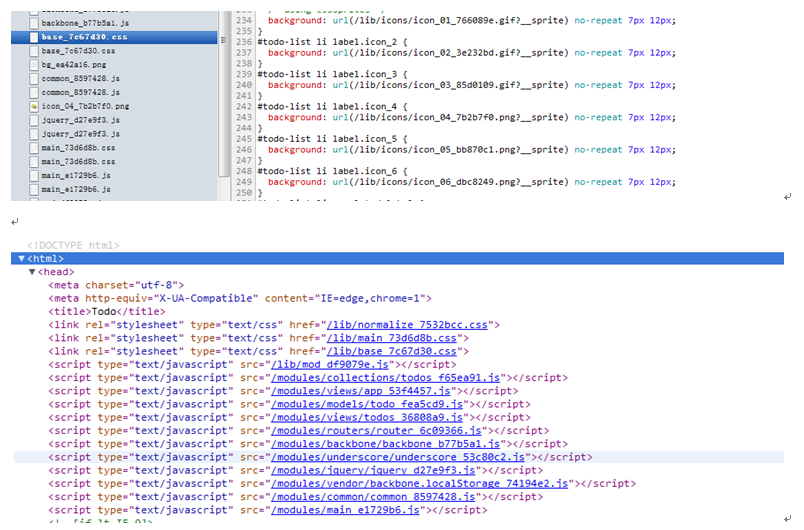Collapse the <head> node triangle
804x530 pixels.
(x=32, y=272)
